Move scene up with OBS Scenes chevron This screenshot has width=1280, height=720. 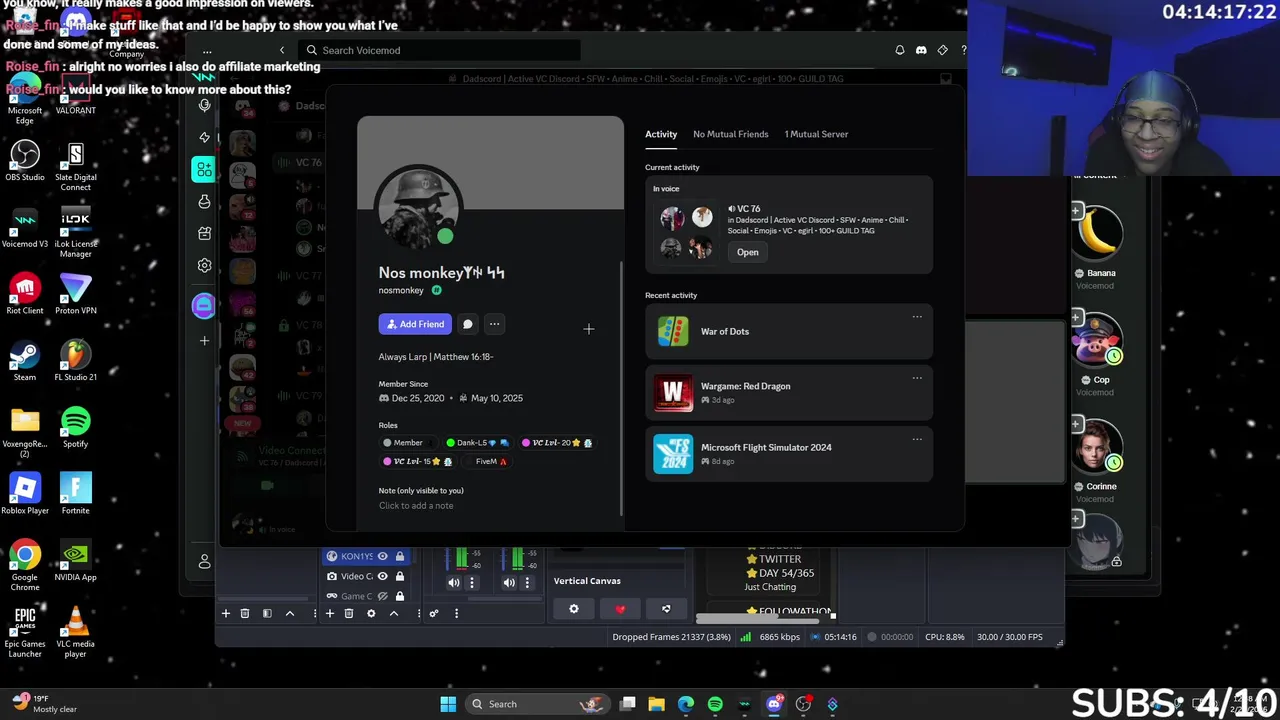pos(290,613)
